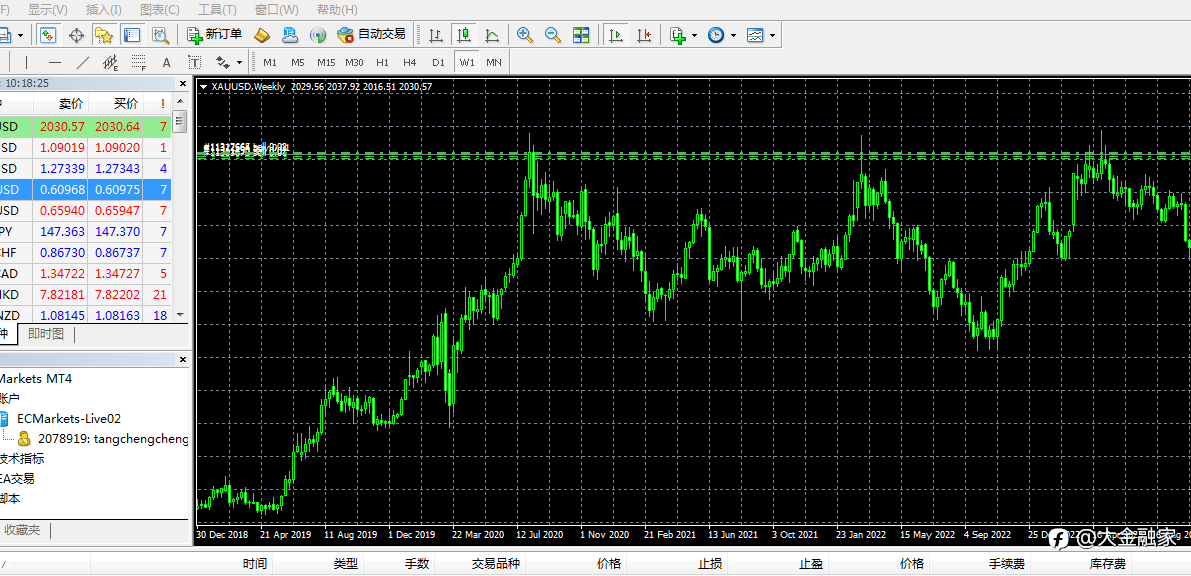Close the Navigator panel
1191x576 pixels.
click(183, 358)
